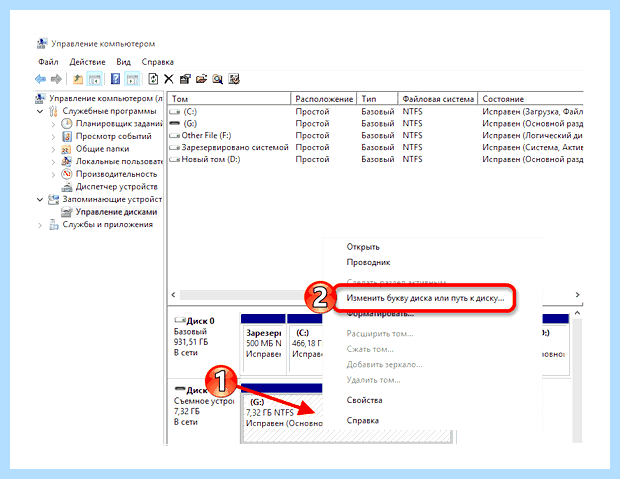
Task: Choose Свойства in the context menu
Action: coord(364,400)
